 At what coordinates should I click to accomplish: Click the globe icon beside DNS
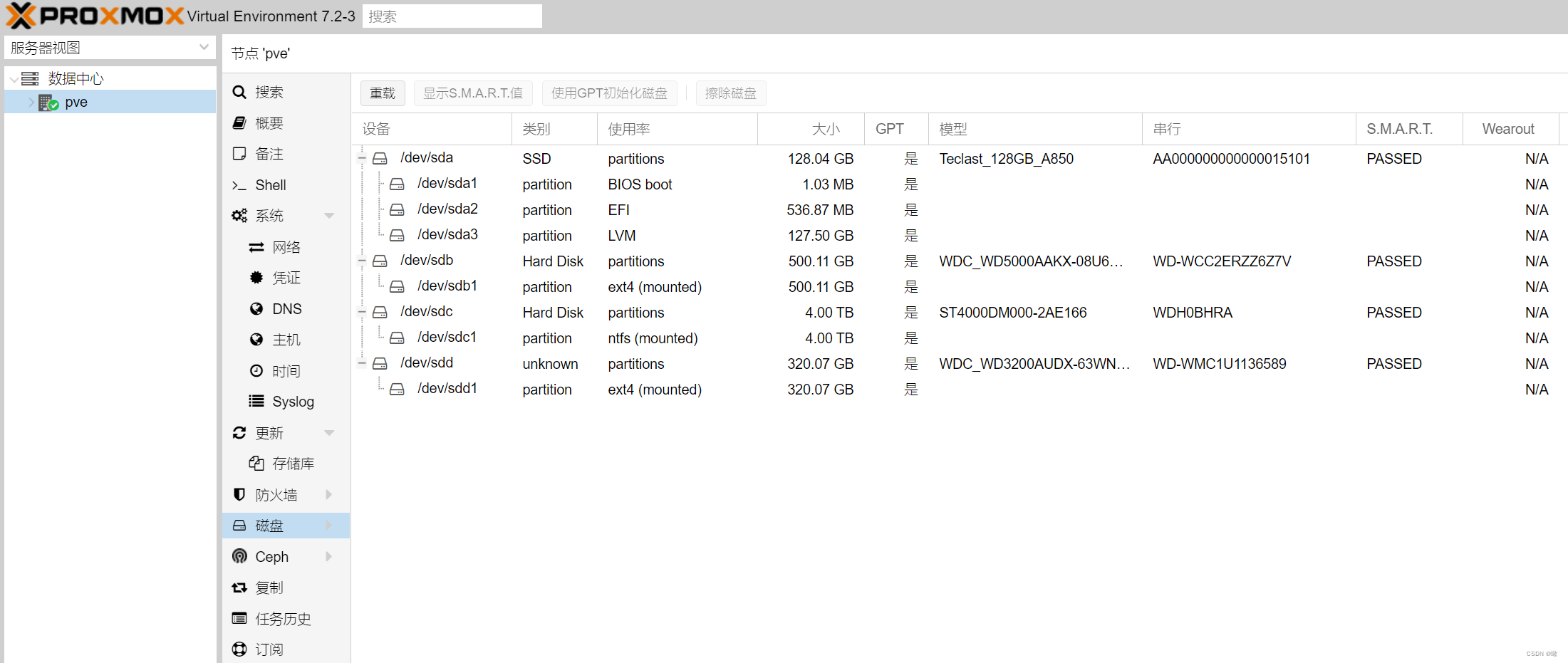(x=256, y=309)
